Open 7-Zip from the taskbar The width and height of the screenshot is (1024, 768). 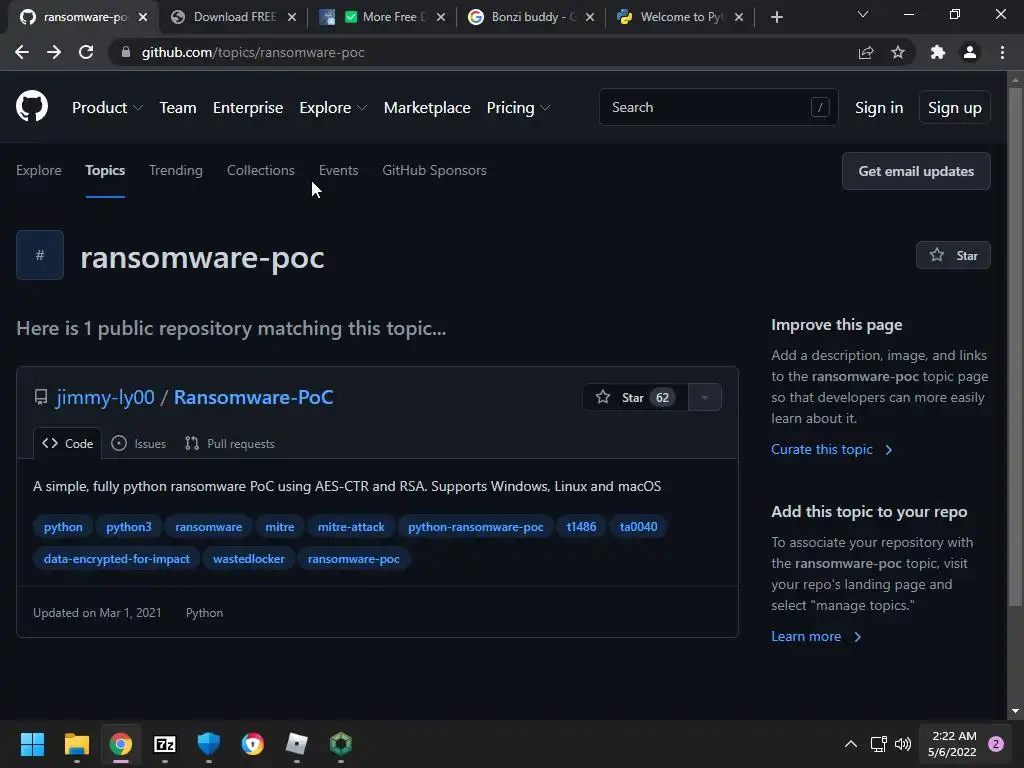tap(165, 744)
